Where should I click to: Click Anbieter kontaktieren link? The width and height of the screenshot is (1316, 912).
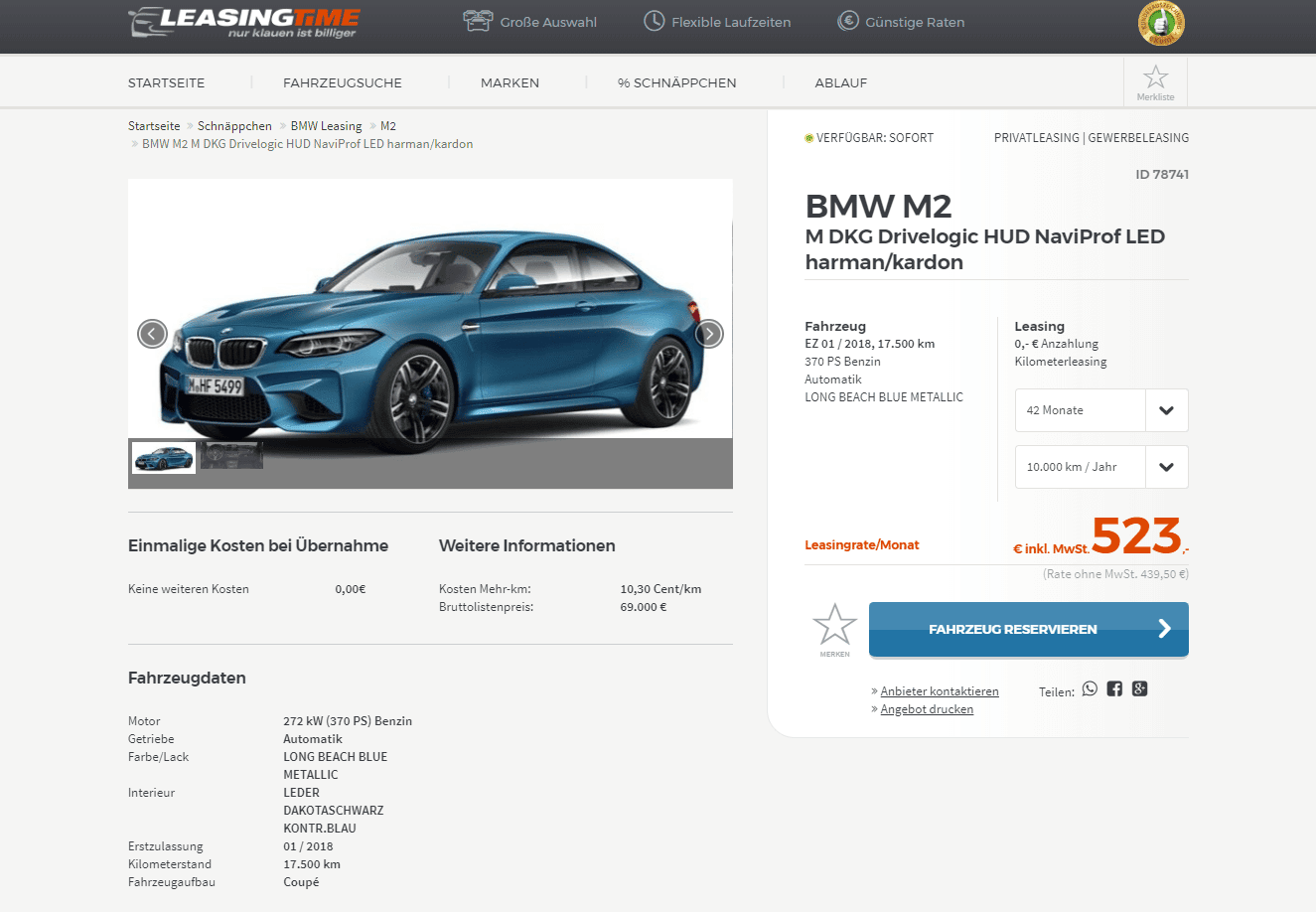(940, 691)
